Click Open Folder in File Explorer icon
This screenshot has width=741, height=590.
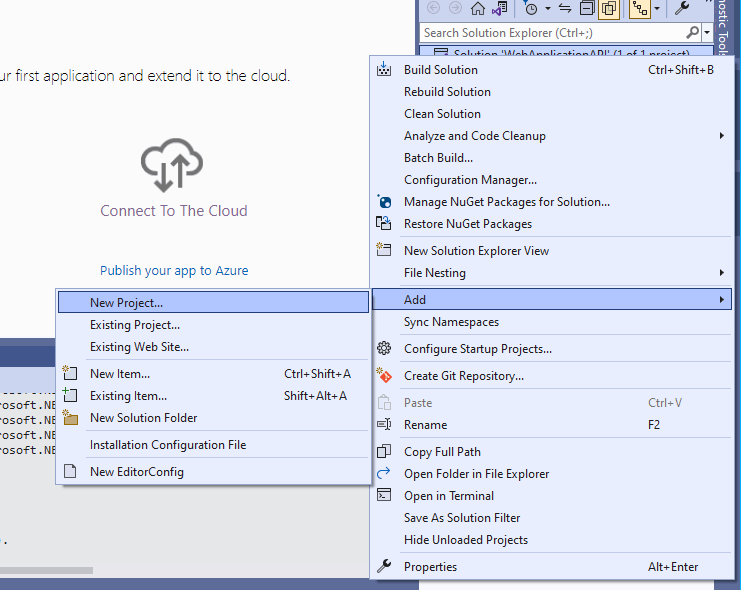[384, 473]
